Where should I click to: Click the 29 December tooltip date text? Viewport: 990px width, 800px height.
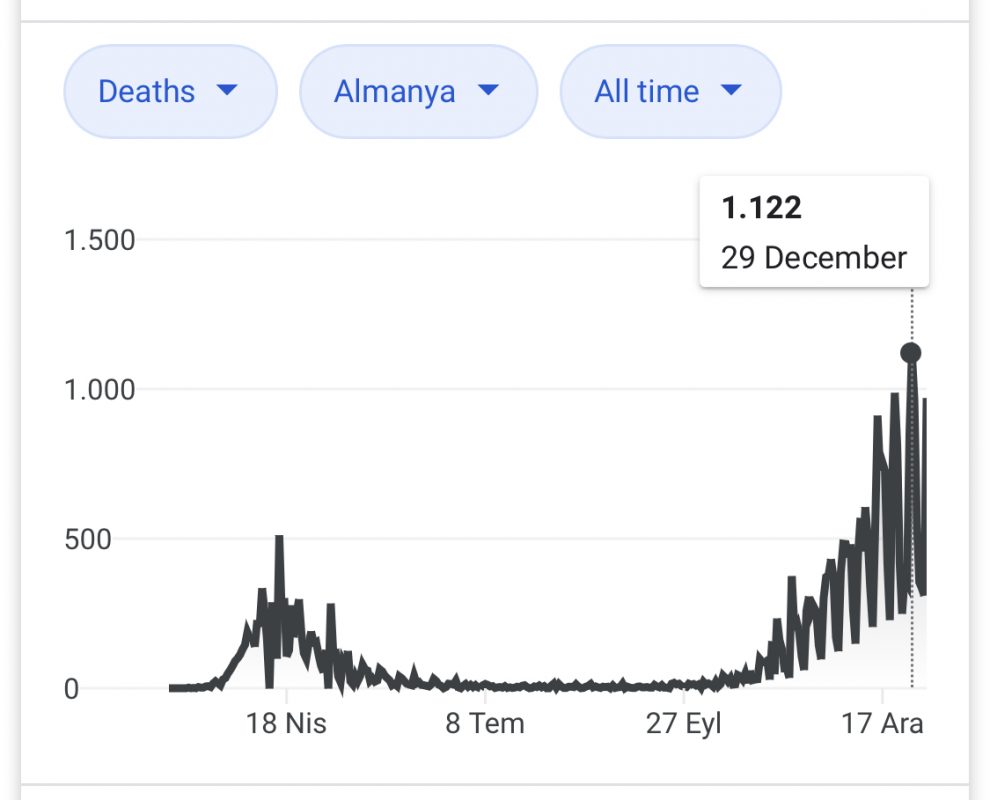pyautogui.click(x=813, y=258)
